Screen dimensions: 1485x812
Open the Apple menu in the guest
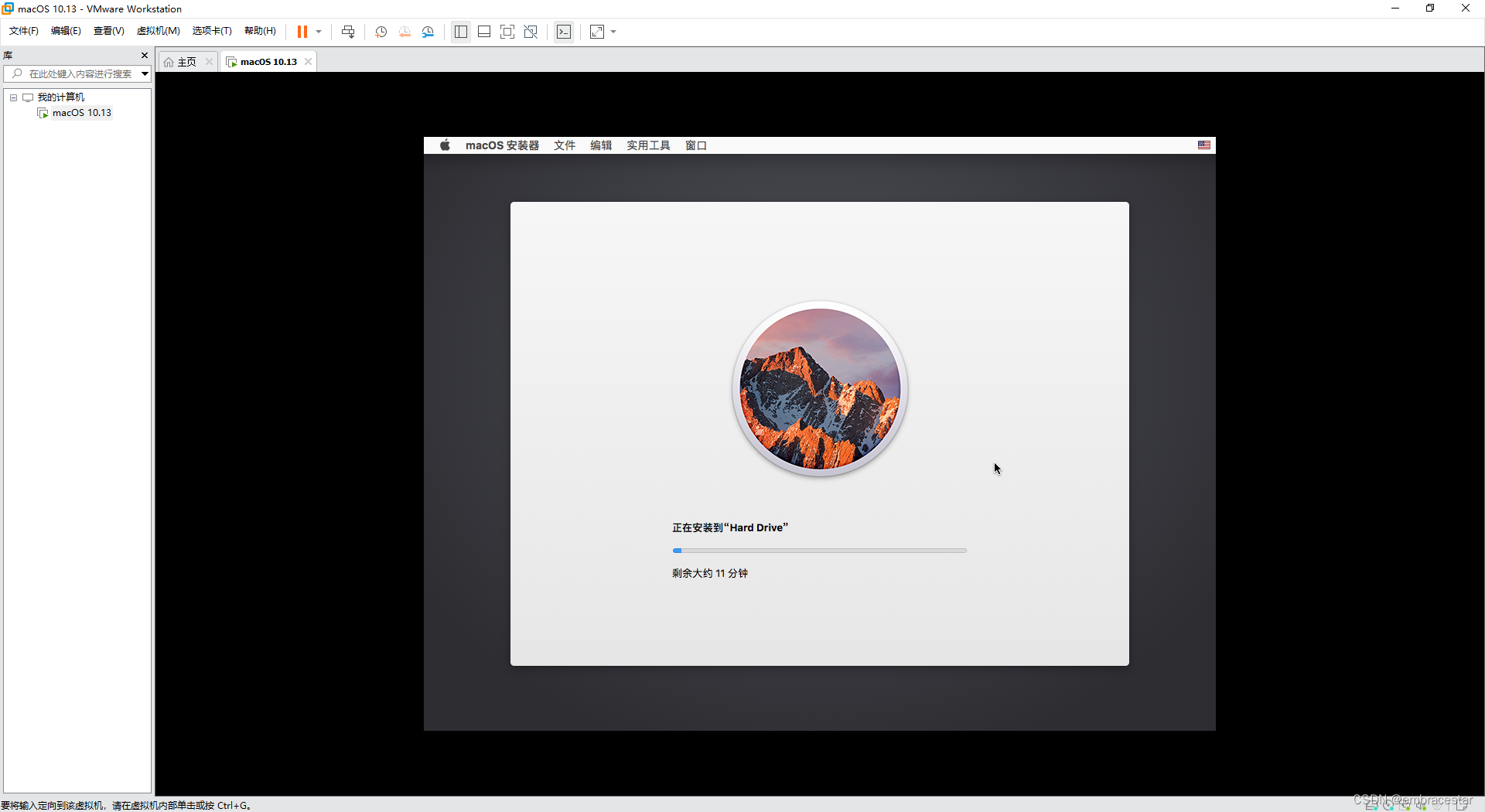click(445, 145)
